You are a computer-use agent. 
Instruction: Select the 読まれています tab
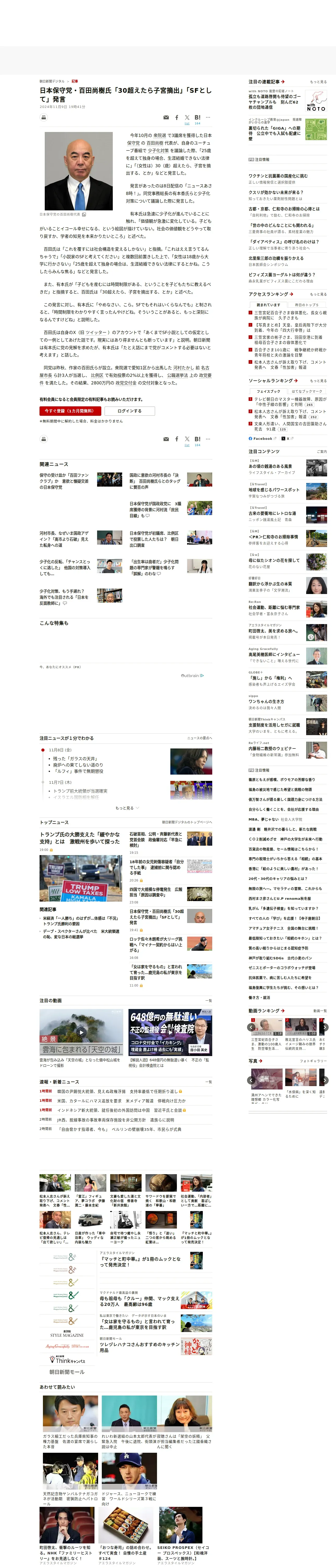point(268,305)
